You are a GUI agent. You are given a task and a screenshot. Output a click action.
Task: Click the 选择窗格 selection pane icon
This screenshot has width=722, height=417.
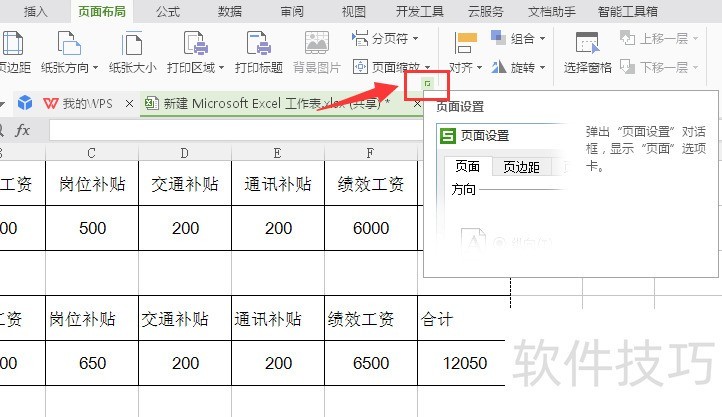(588, 43)
